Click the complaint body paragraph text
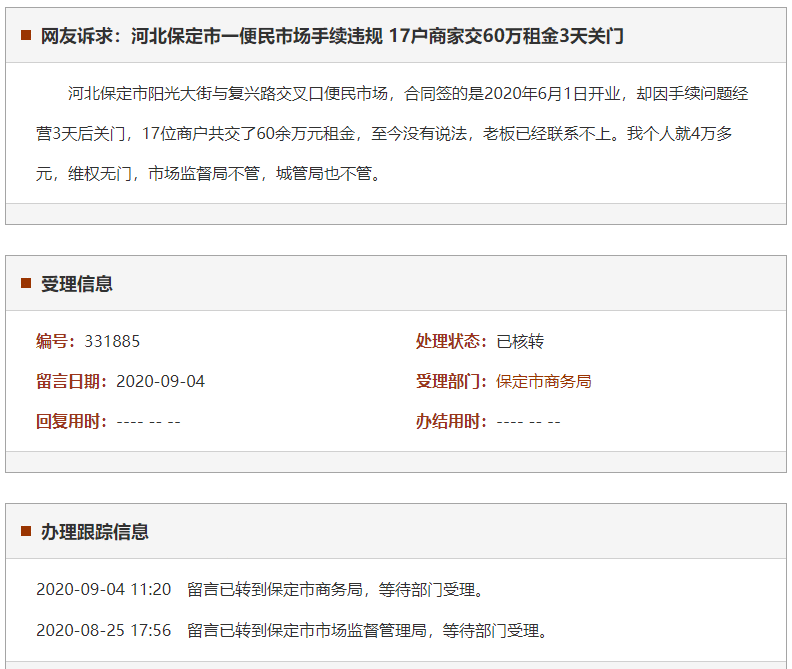The width and height of the screenshot is (792, 669). pos(393,133)
